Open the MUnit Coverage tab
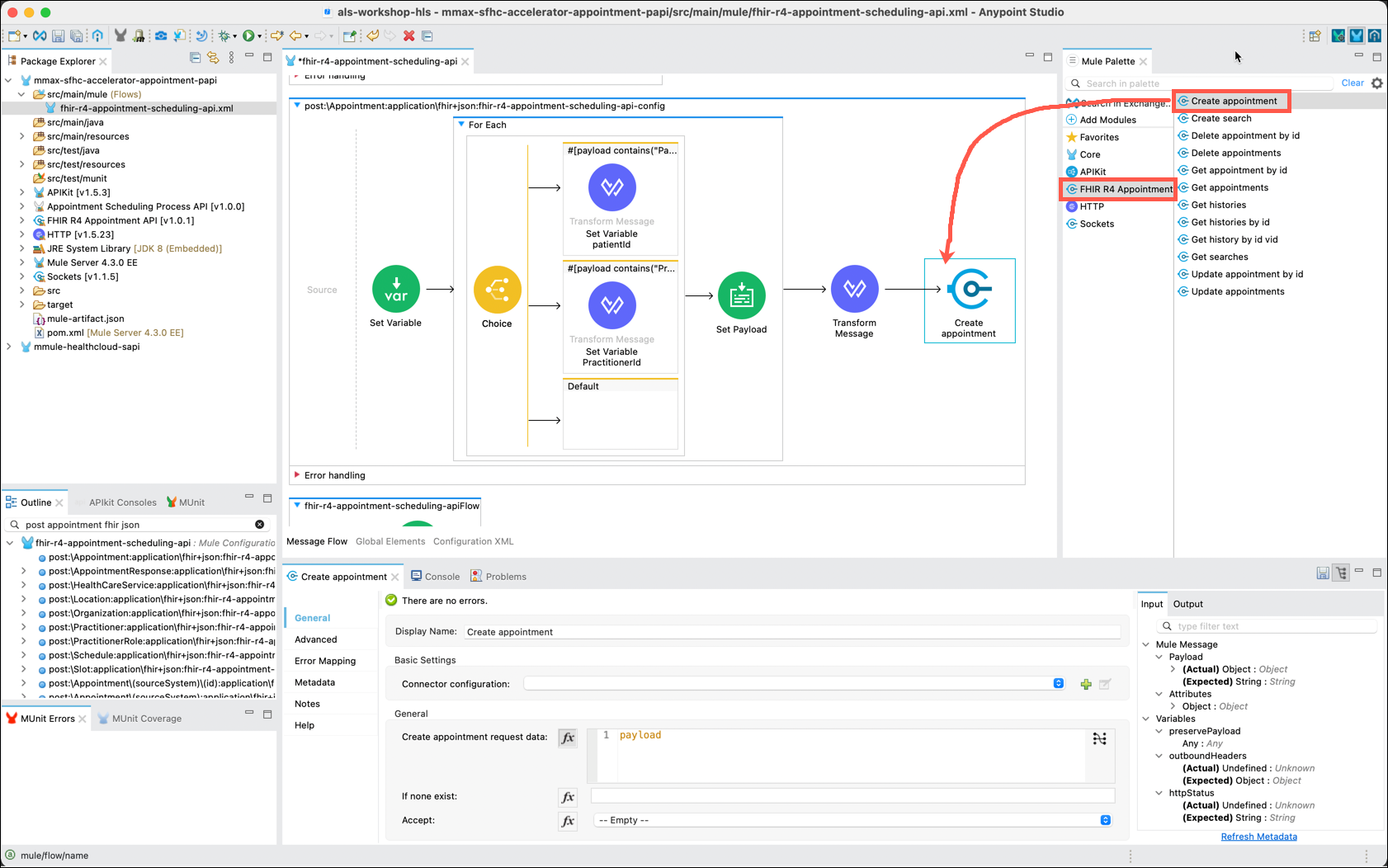Image resolution: width=1388 pixels, height=868 pixels. (139, 718)
